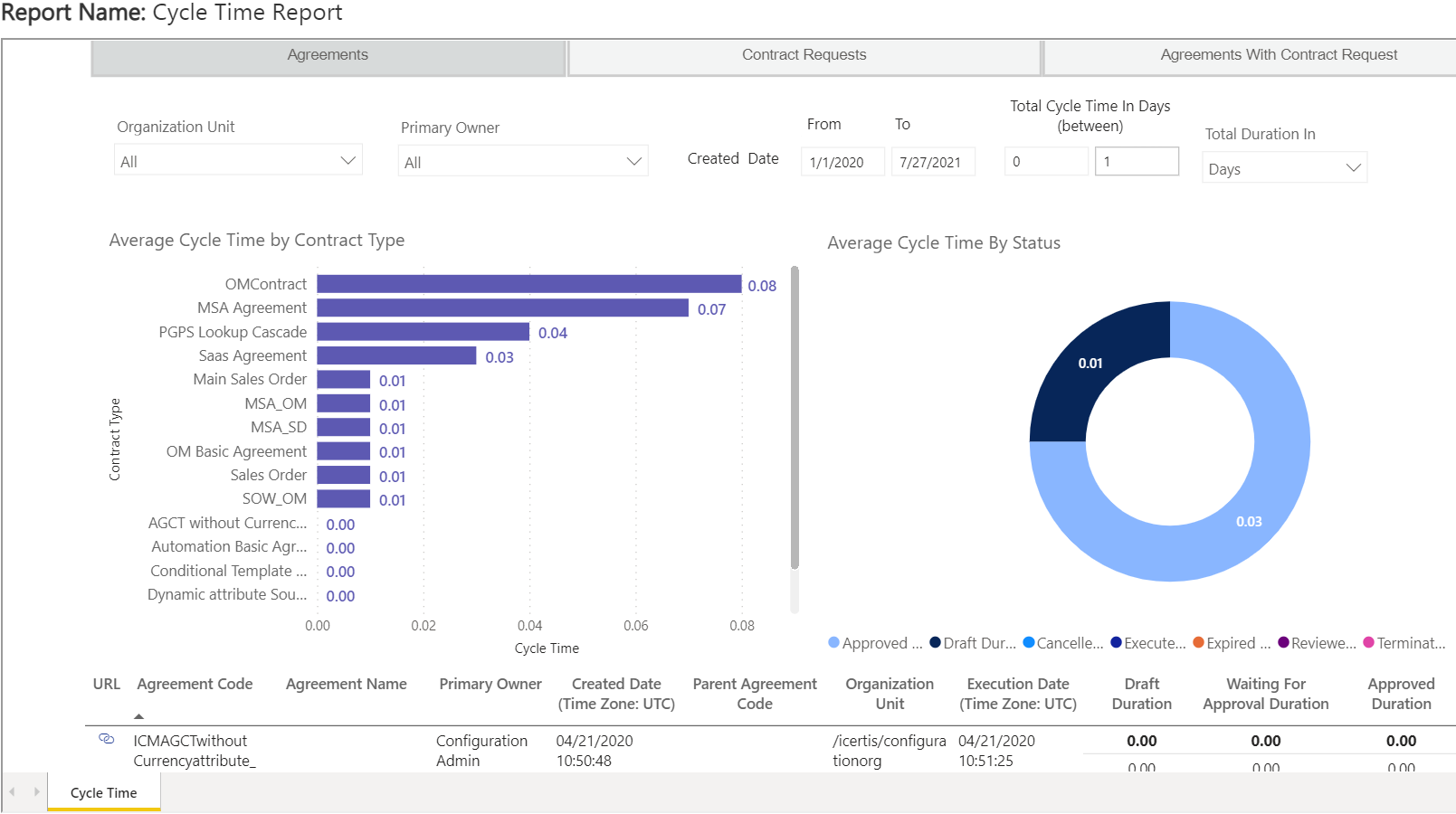Toggle Cancelled legend marker

point(1028,643)
